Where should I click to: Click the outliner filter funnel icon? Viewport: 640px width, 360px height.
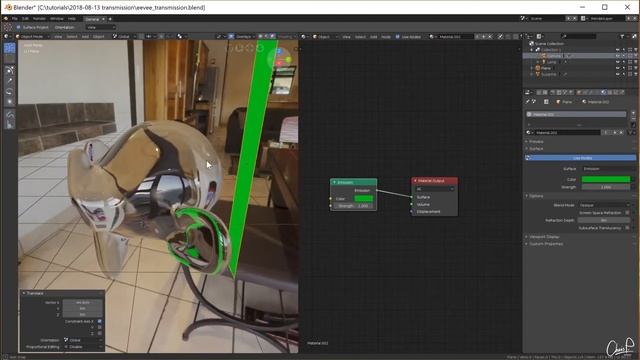(622, 36)
